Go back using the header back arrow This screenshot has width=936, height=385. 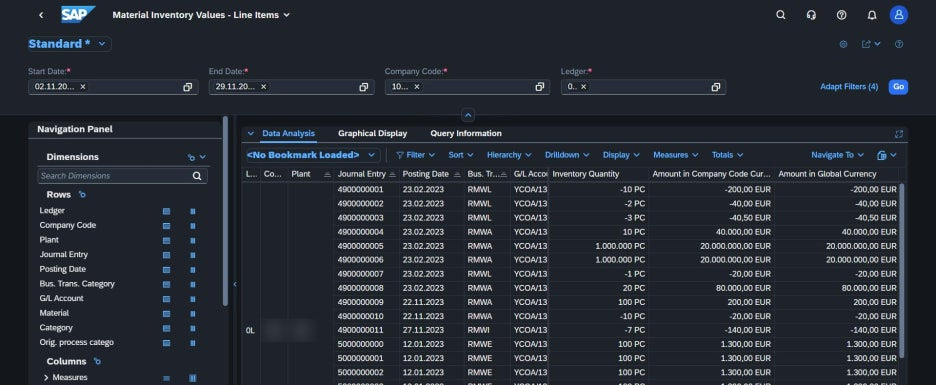coord(41,15)
